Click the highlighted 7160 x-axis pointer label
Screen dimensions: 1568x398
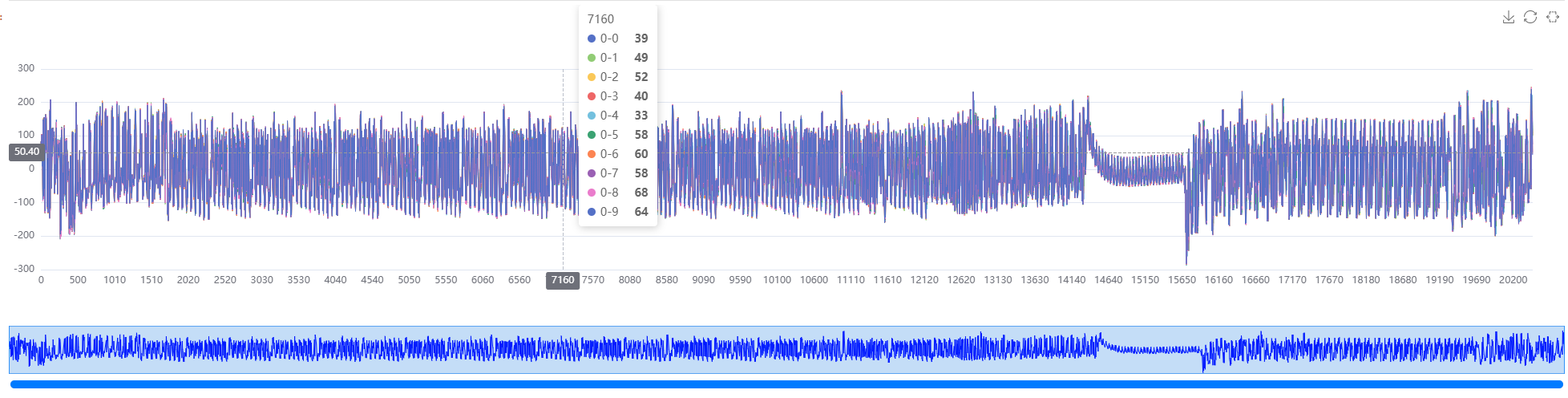pyautogui.click(x=562, y=280)
